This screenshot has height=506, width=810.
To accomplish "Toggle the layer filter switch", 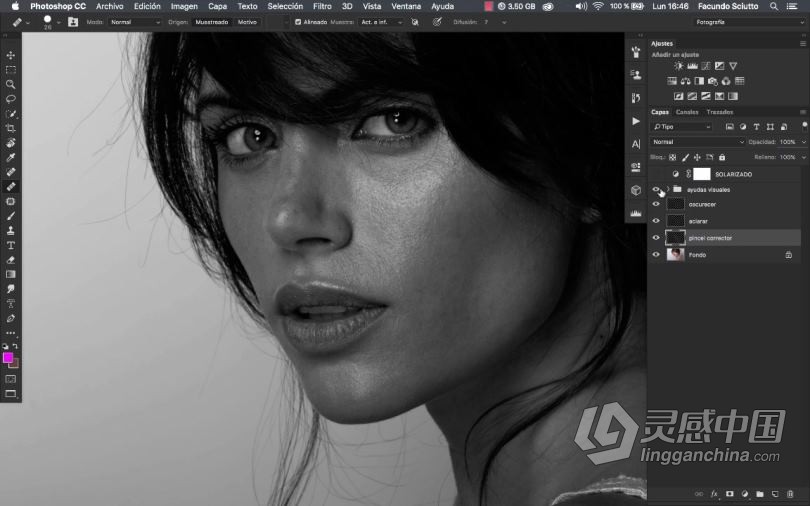I will (804, 126).
